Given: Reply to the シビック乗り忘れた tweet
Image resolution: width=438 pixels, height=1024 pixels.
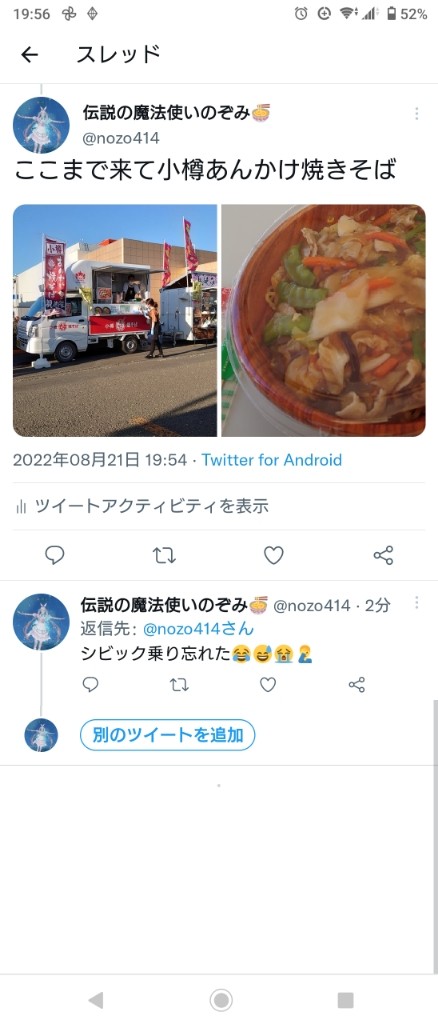Looking at the screenshot, I should click(x=91, y=684).
